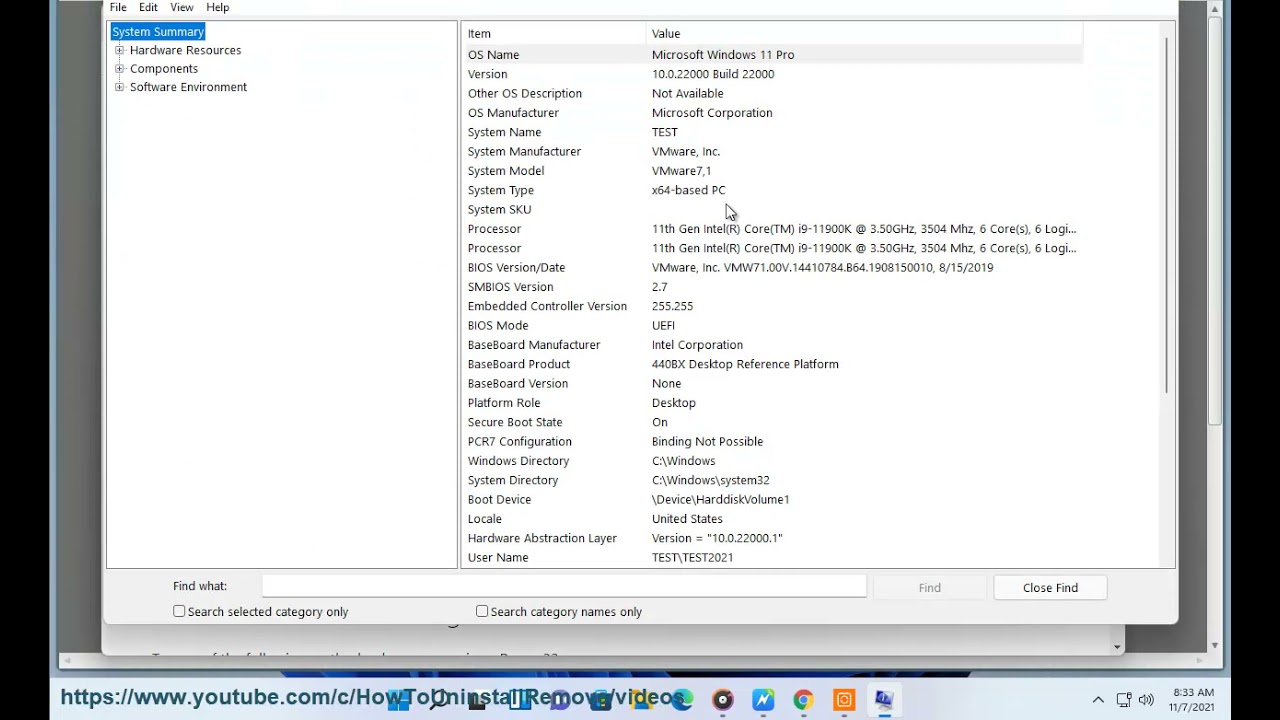Open the Help menu

[218, 8]
